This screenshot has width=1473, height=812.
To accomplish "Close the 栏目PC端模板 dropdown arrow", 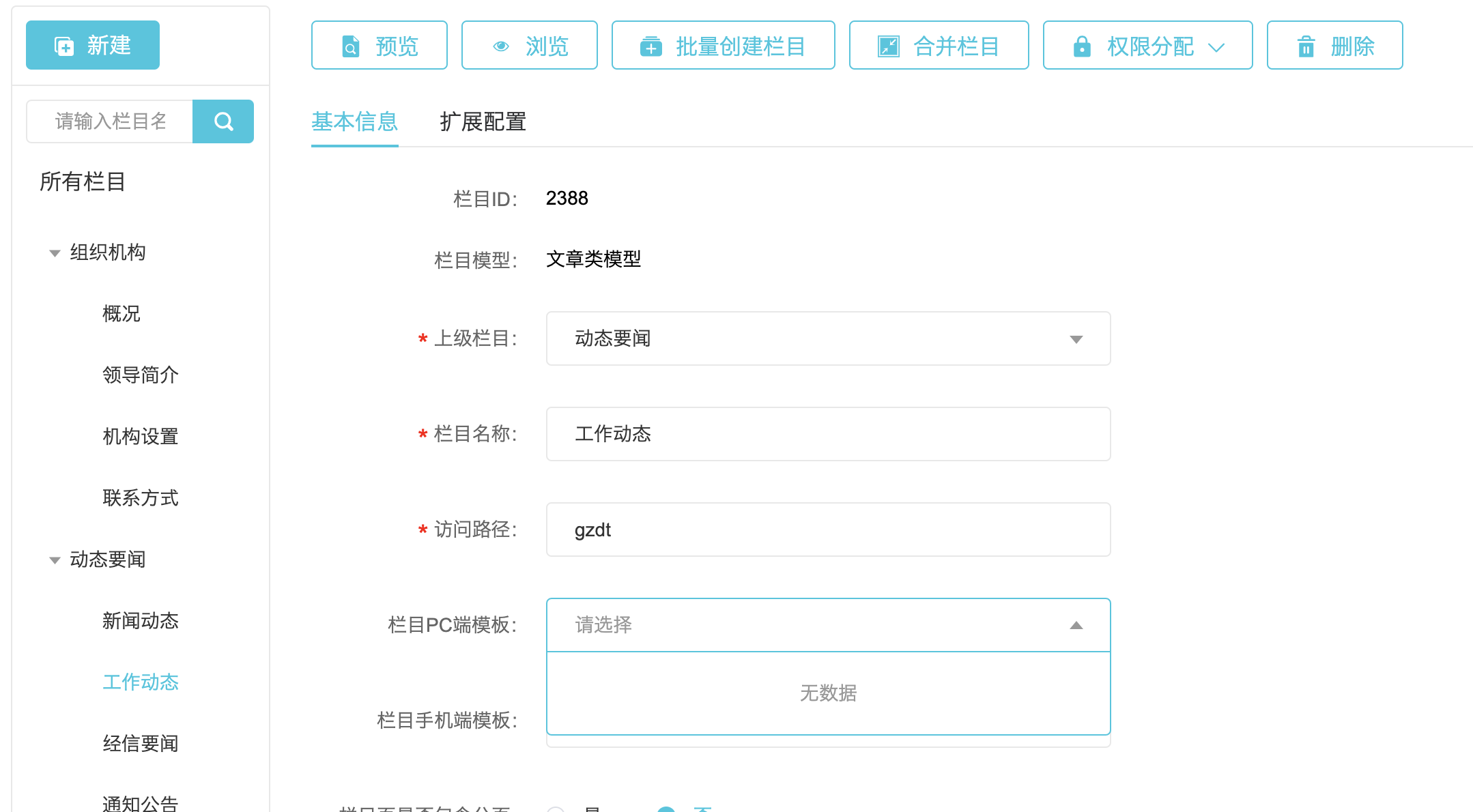I will point(1076,625).
